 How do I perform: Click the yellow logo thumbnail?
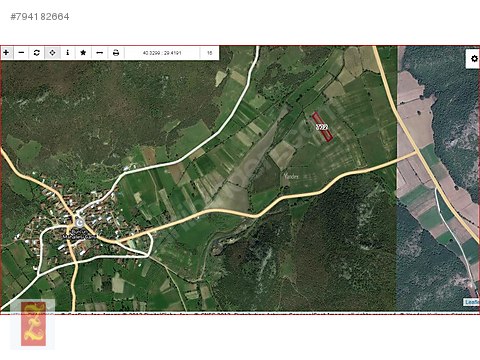pyautogui.click(x=33, y=324)
